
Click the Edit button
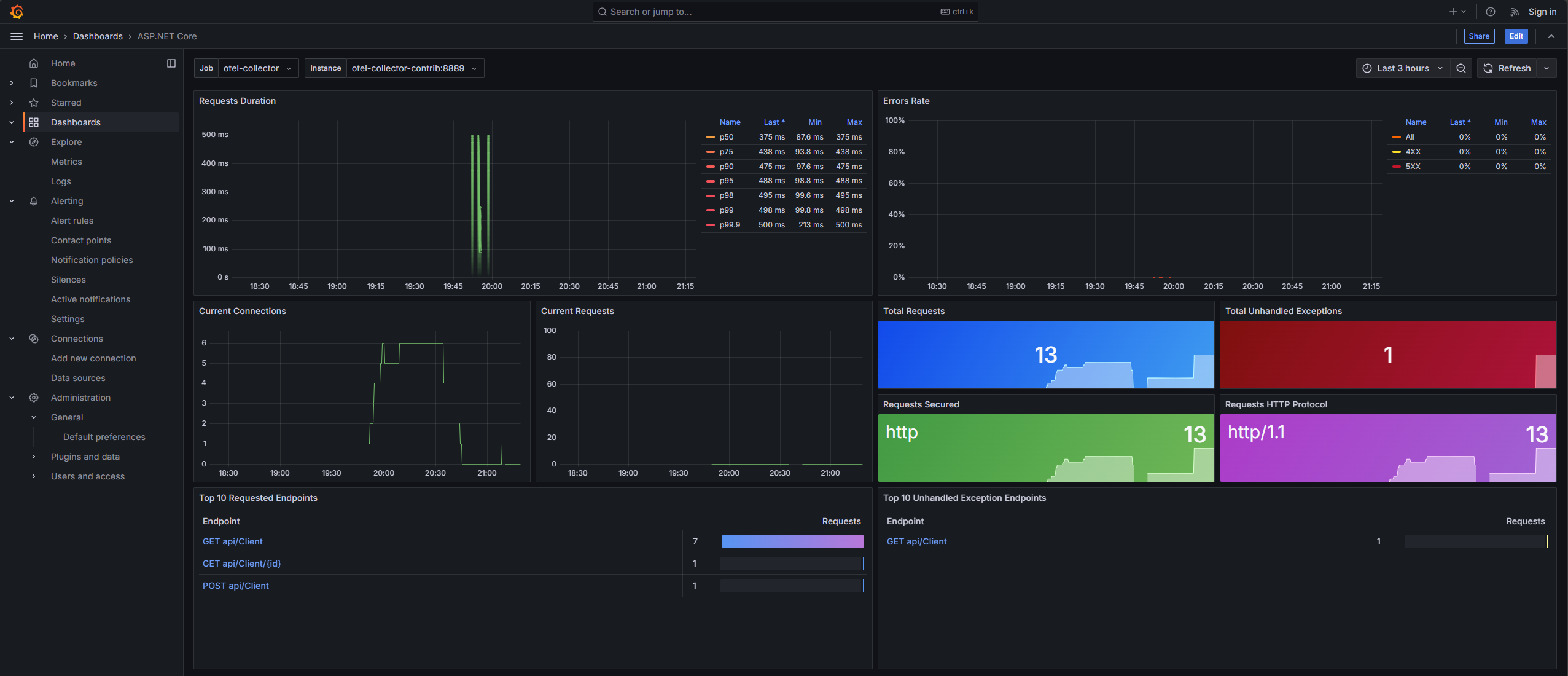point(1516,36)
